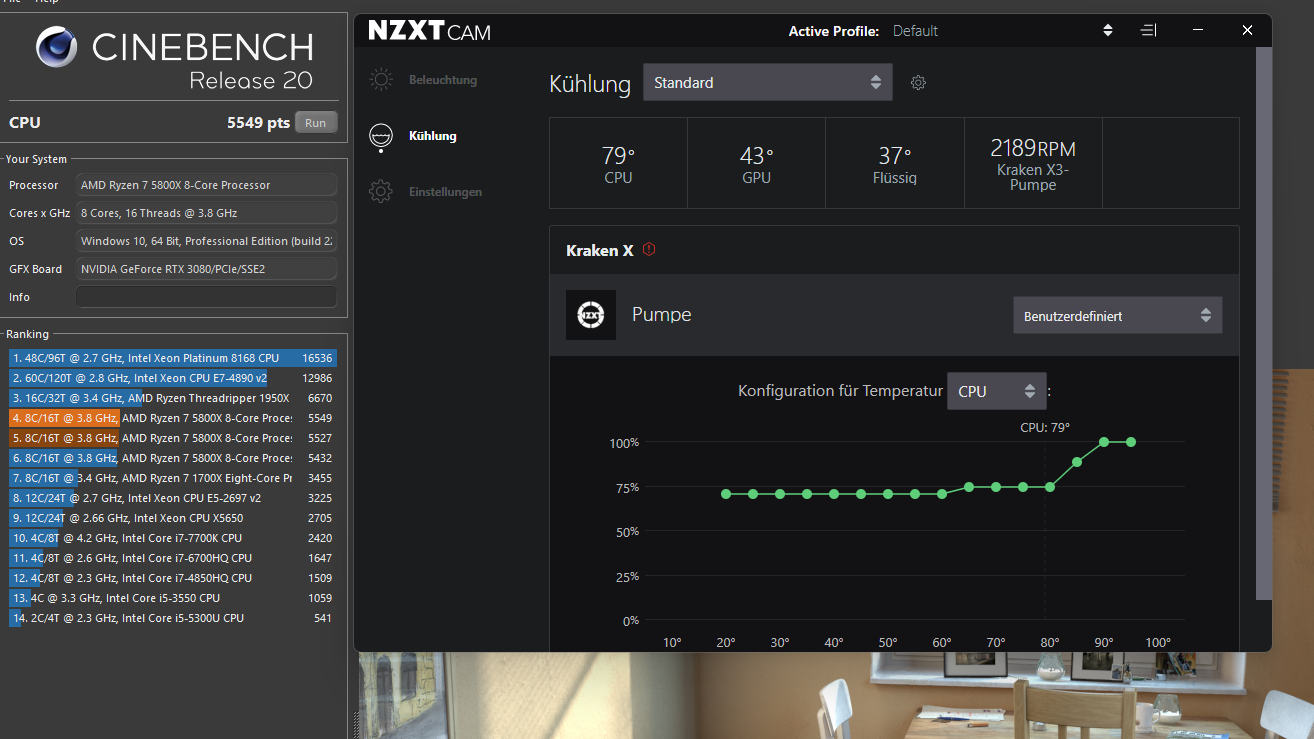Toggle NZXT CAM compact mode icon
Viewport: 1314px width, 739px height.
tap(1148, 31)
